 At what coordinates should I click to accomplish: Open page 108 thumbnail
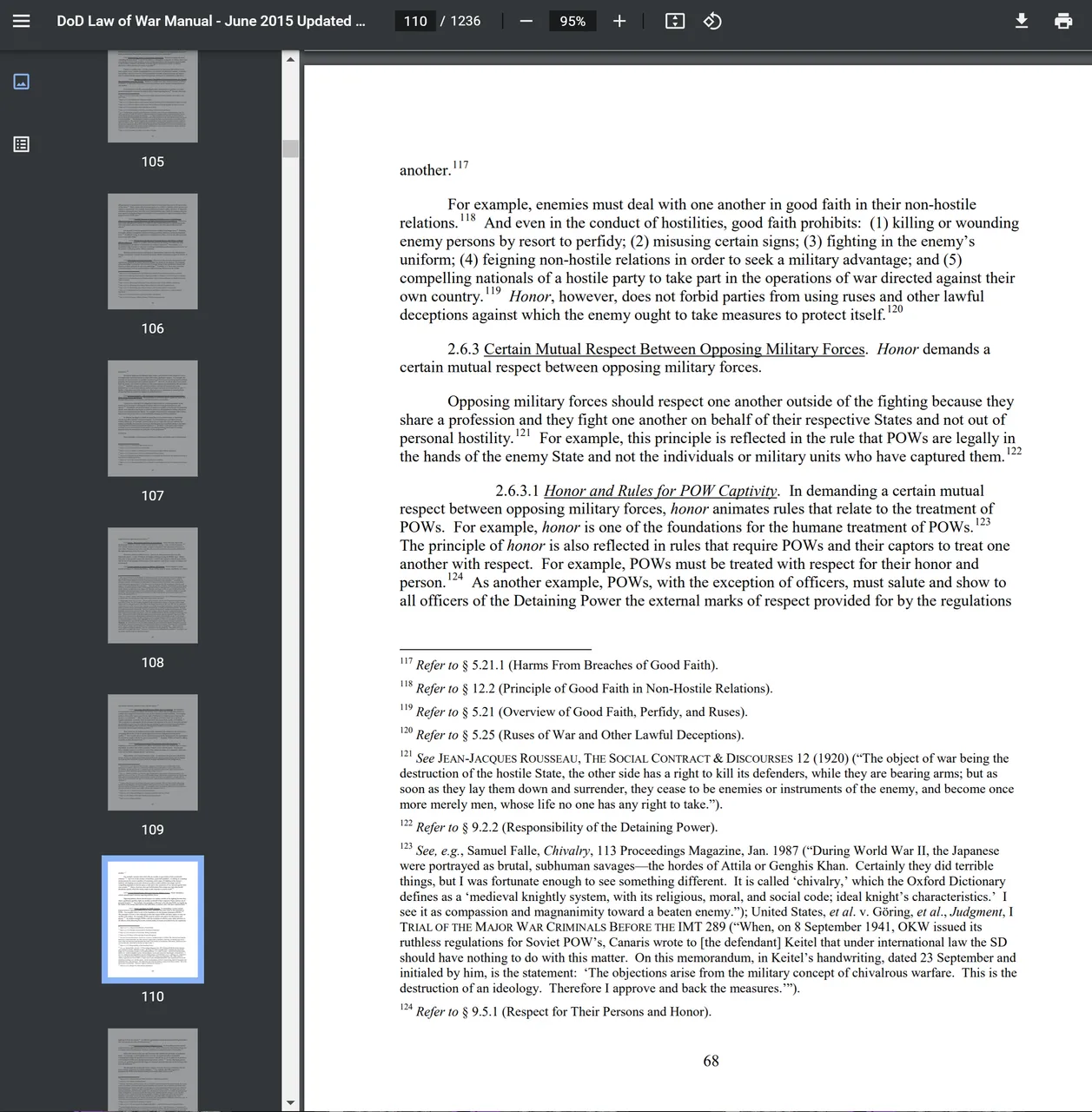pyautogui.click(x=153, y=585)
